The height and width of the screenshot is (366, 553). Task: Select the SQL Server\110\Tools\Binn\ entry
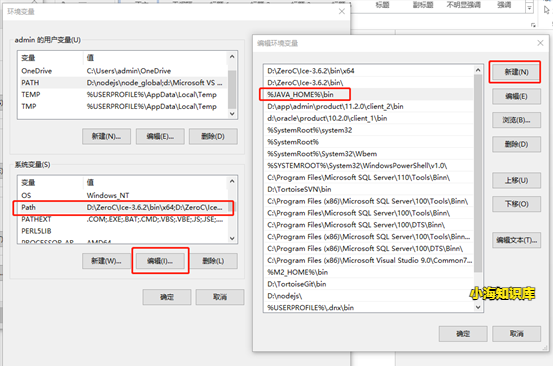click(x=368, y=178)
